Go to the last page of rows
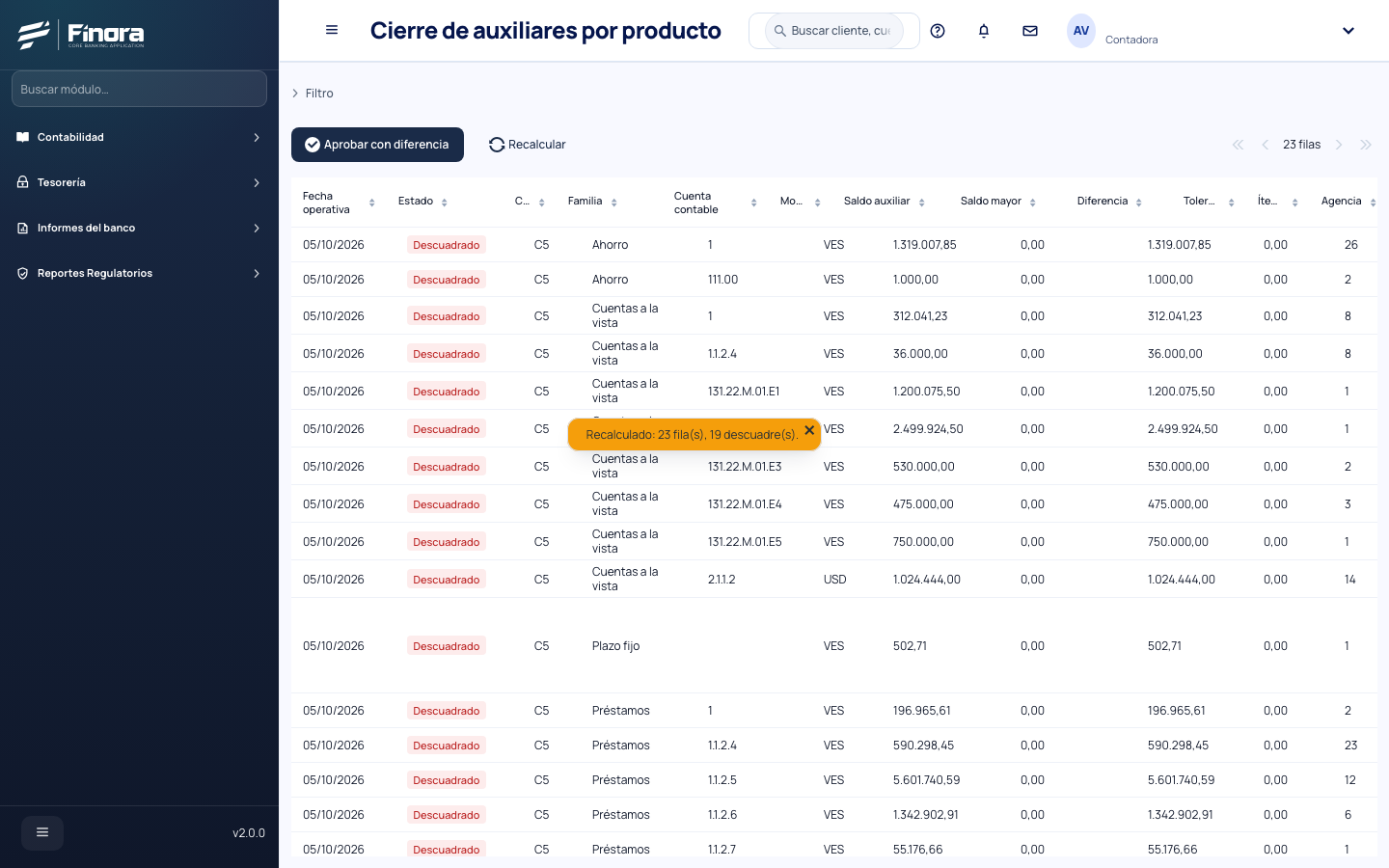The width and height of the screenshot is (1389, 868). point(1366,145)
